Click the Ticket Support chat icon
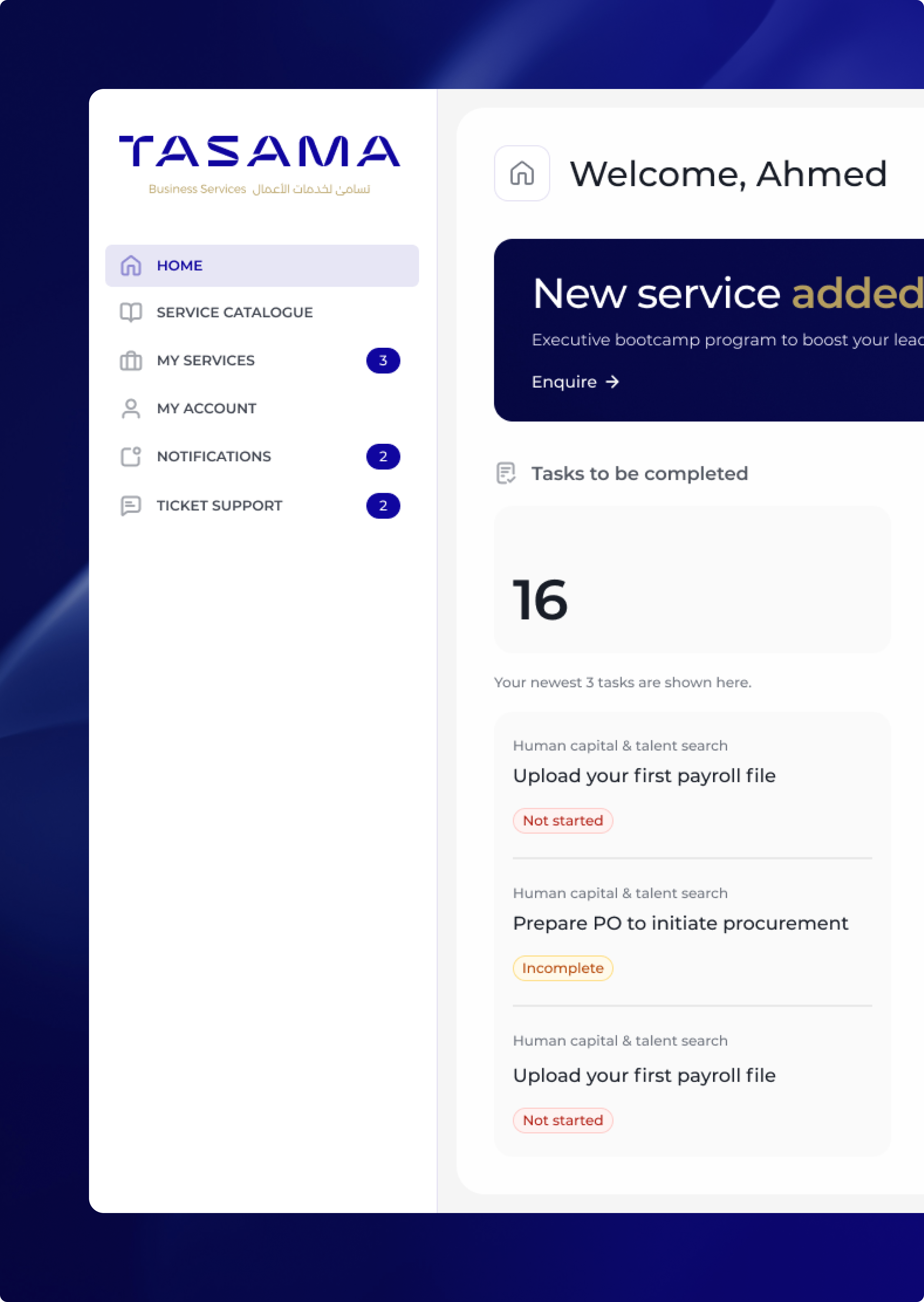The height and width of the screenshot is (1302, 924). pyautogui.click(x=131, y=506)
